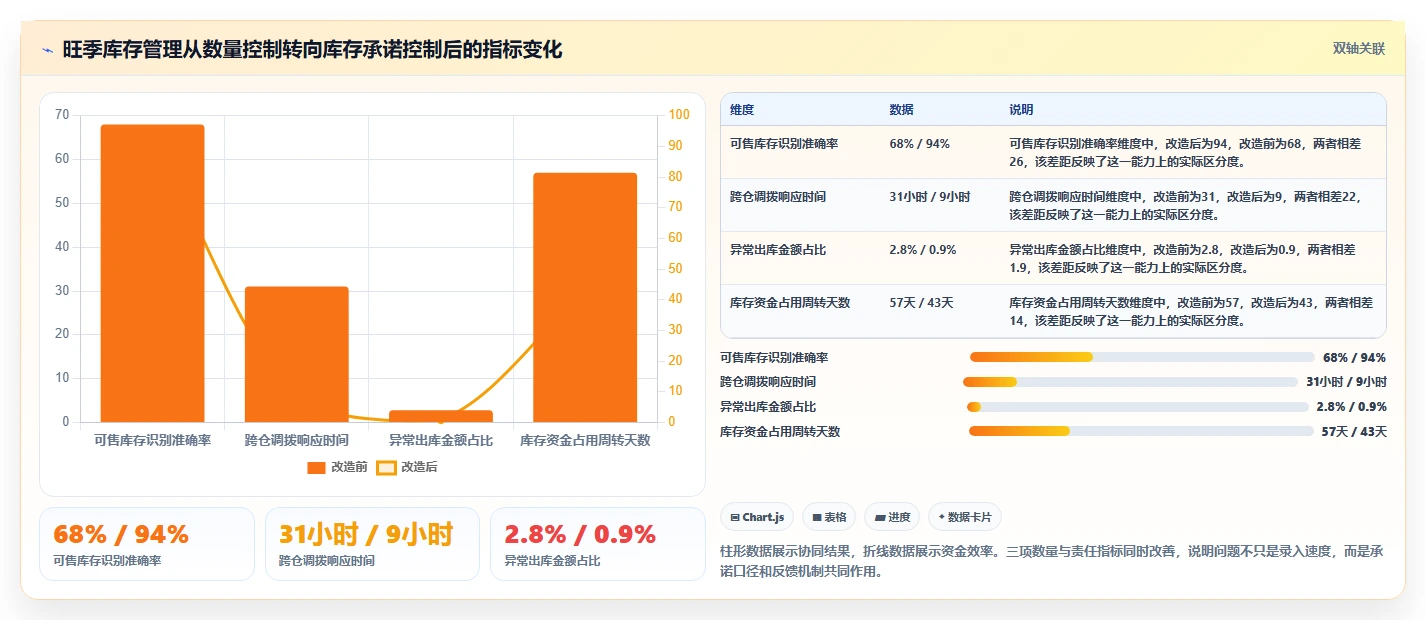The width and height of the screenshot is (1426, 620).
Task: Click the 可售库存识别准确率 progress bar
Action: 1142,357
